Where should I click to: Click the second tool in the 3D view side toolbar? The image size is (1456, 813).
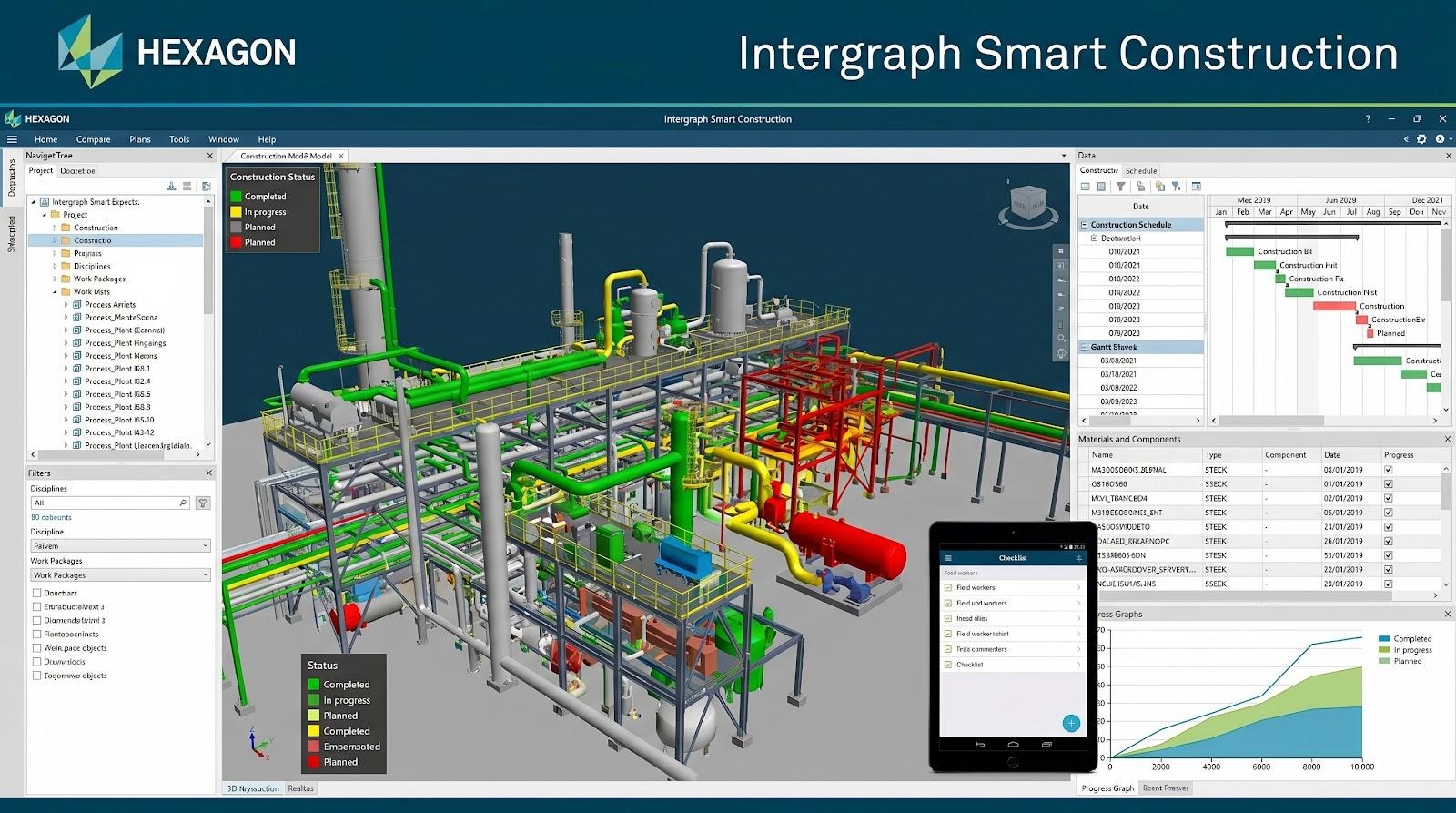[x=1060, y=266]
